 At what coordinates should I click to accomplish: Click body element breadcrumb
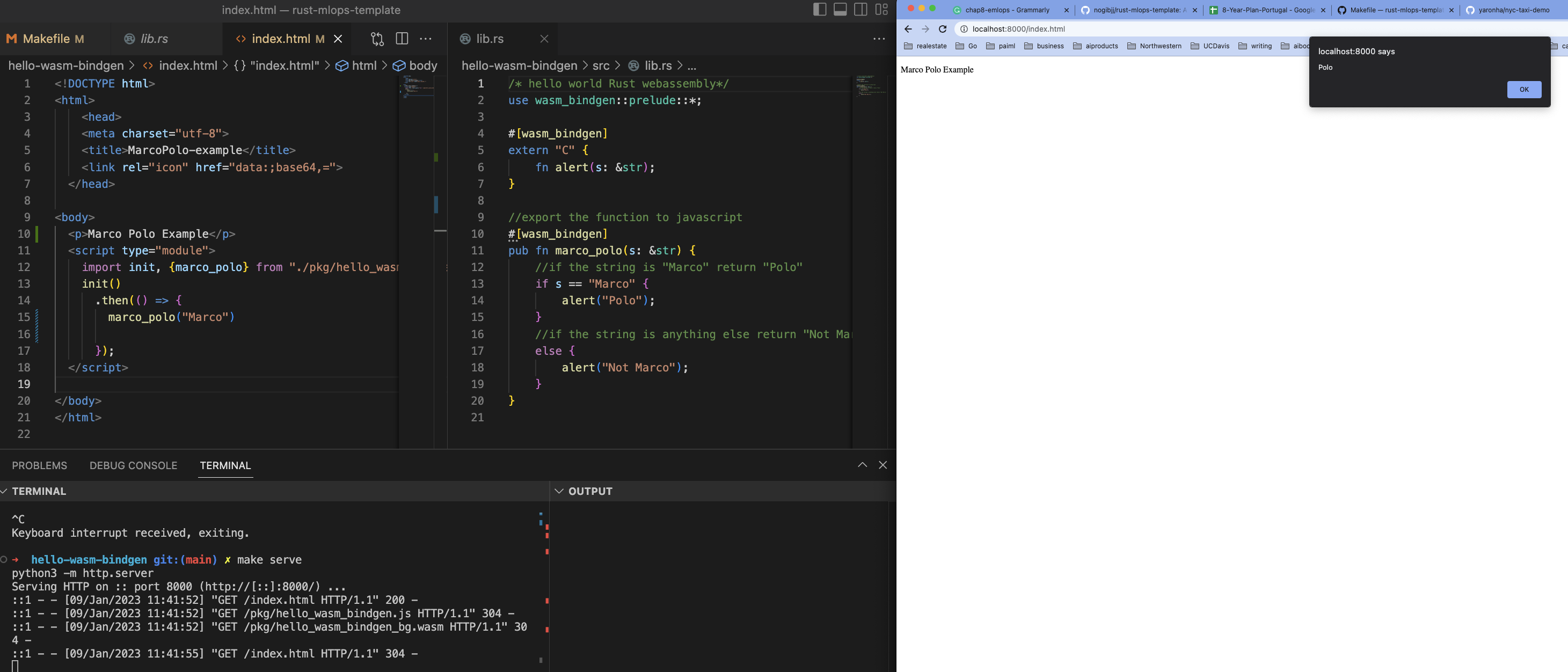click(415, 65)
